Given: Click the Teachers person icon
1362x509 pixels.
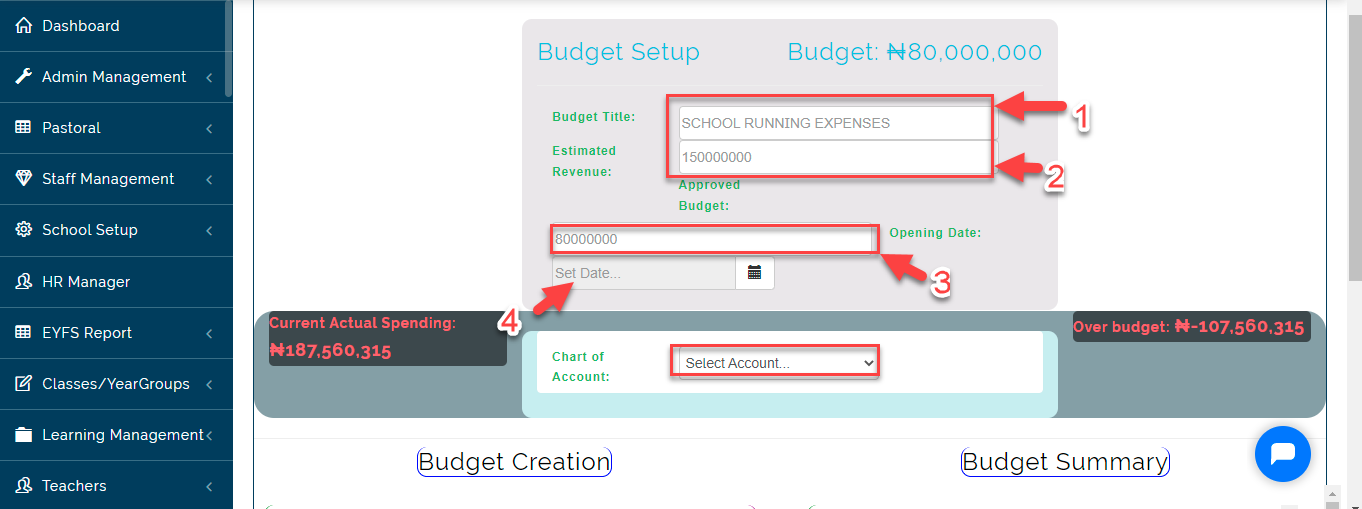Looking at the screenshot, I should [24, 486].
